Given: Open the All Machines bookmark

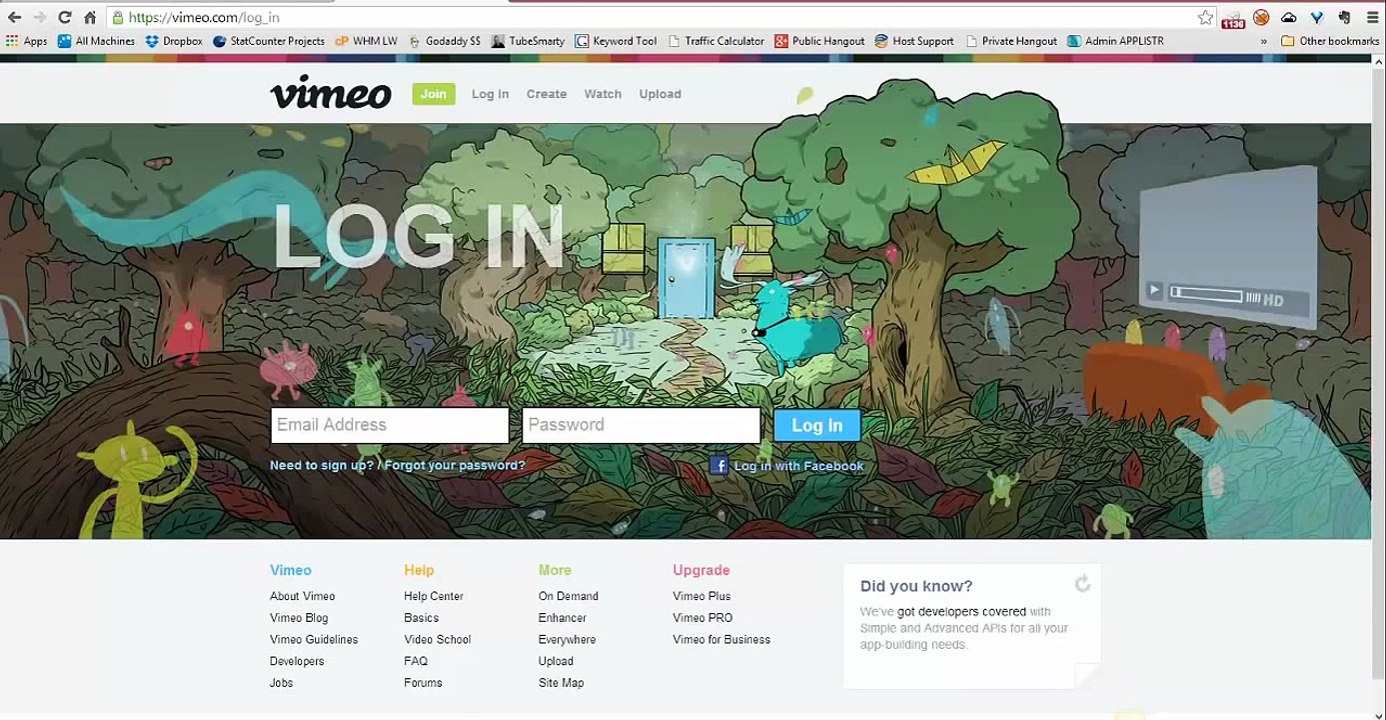Looking at the screenshot, I should (96, 41).
